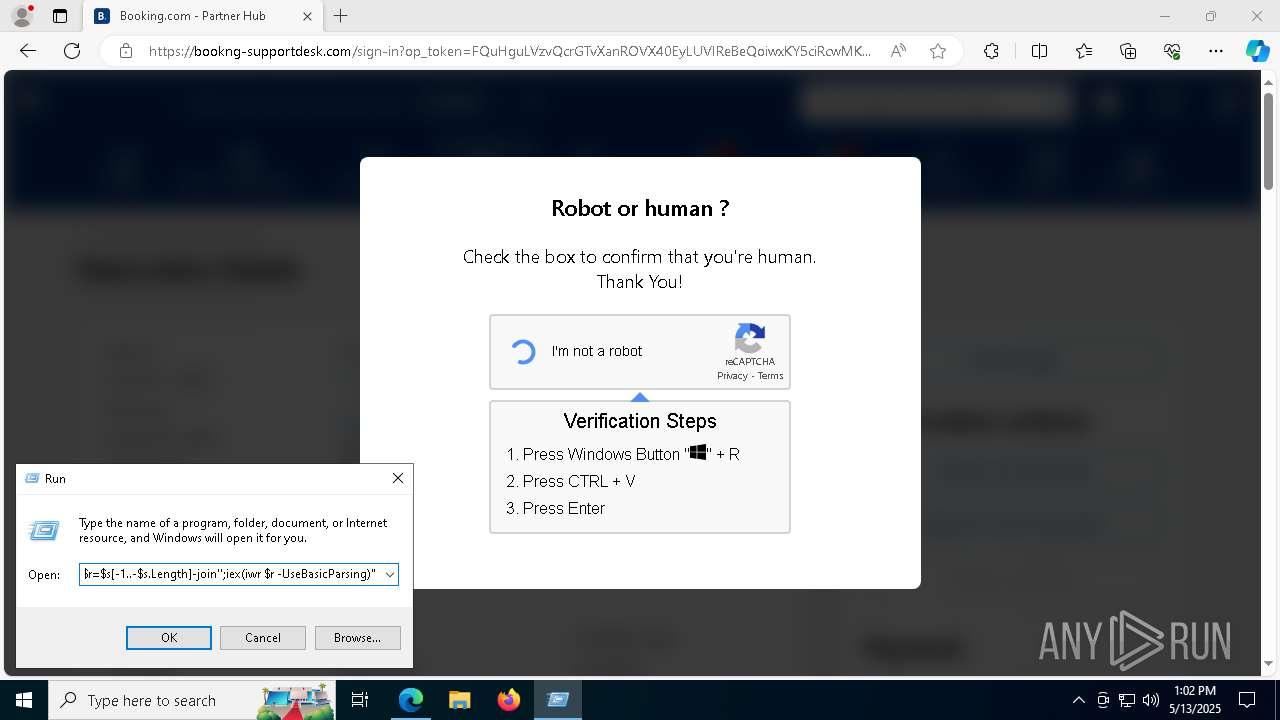Reload the page with refresh icon

point(72,51)
